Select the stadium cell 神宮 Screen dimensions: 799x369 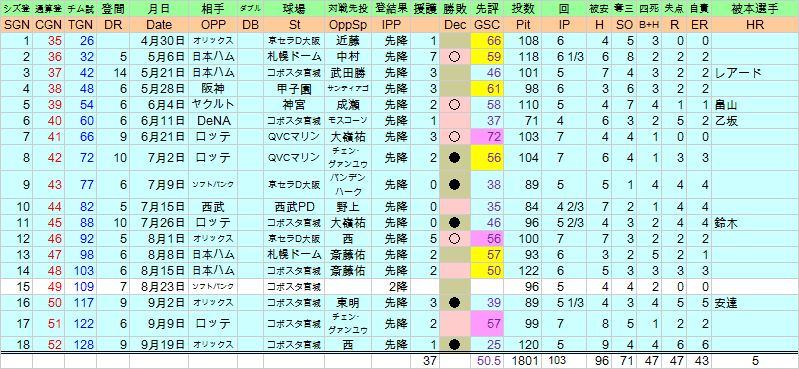tap(294, 105)
